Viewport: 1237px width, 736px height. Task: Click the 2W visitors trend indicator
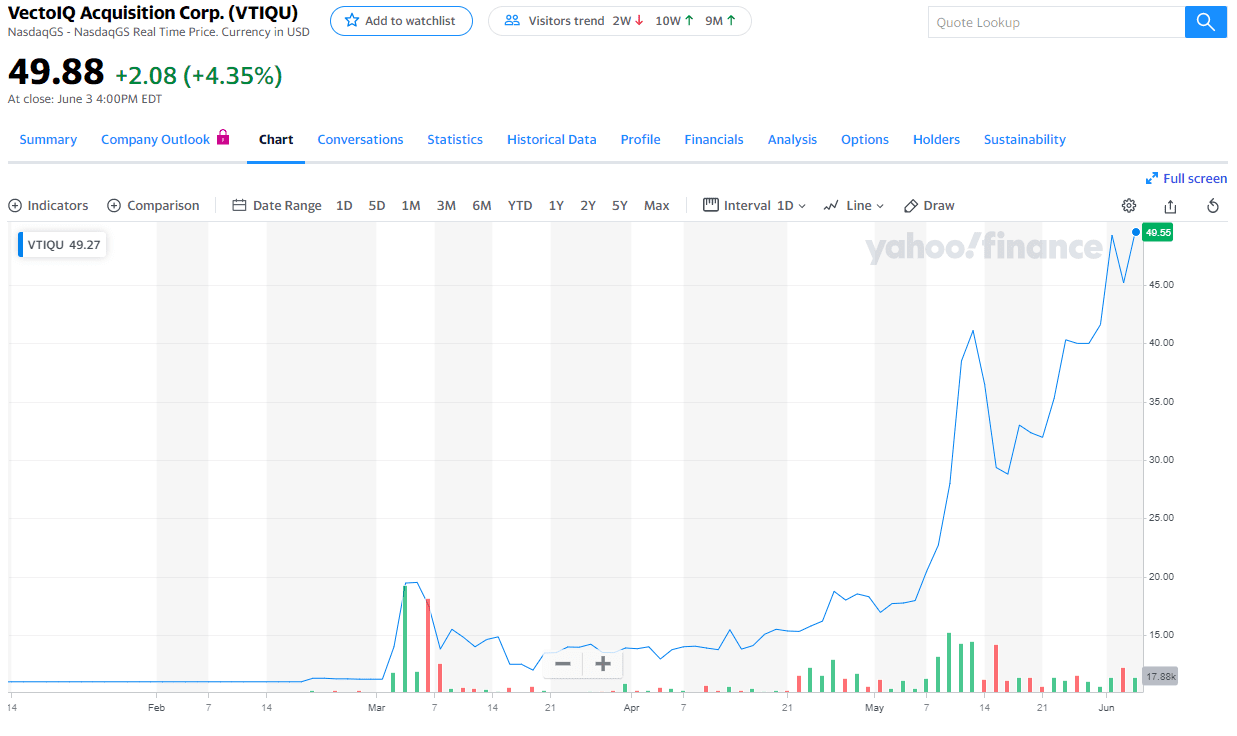point(628,21)
